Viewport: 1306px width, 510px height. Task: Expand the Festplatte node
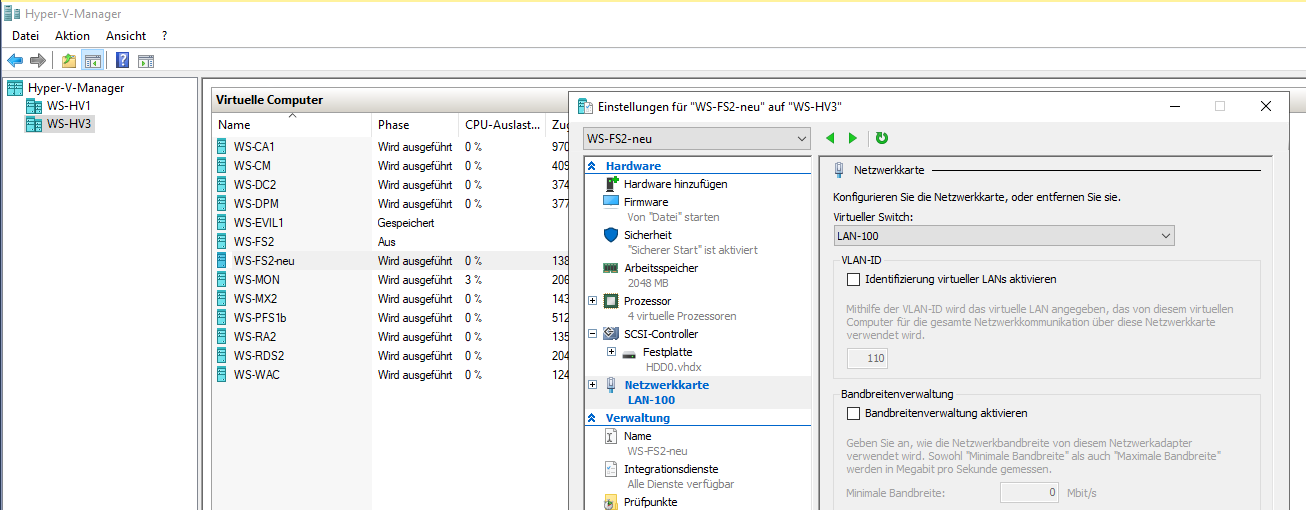point(611,352)
